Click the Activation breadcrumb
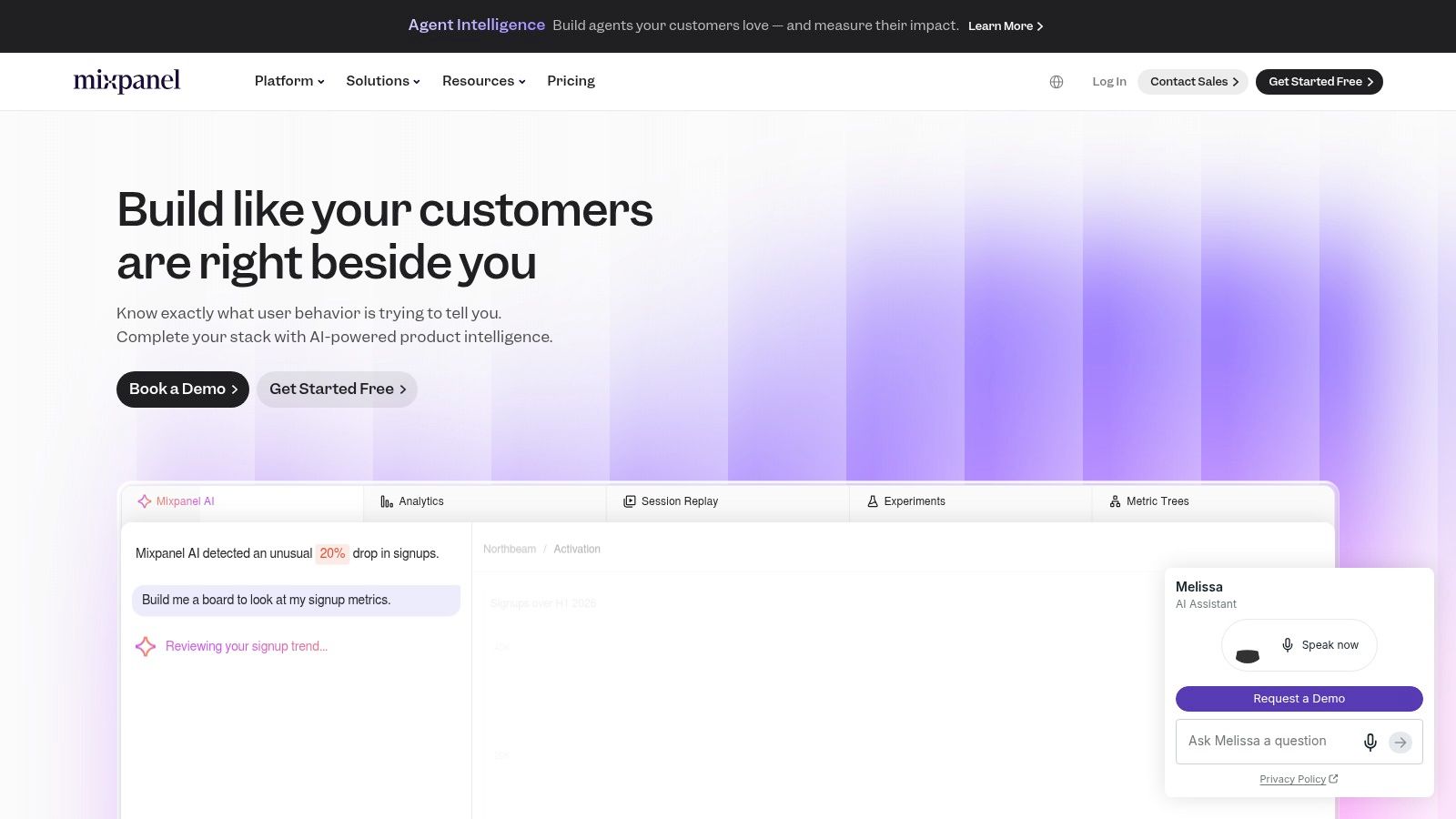 coord(577,550)
